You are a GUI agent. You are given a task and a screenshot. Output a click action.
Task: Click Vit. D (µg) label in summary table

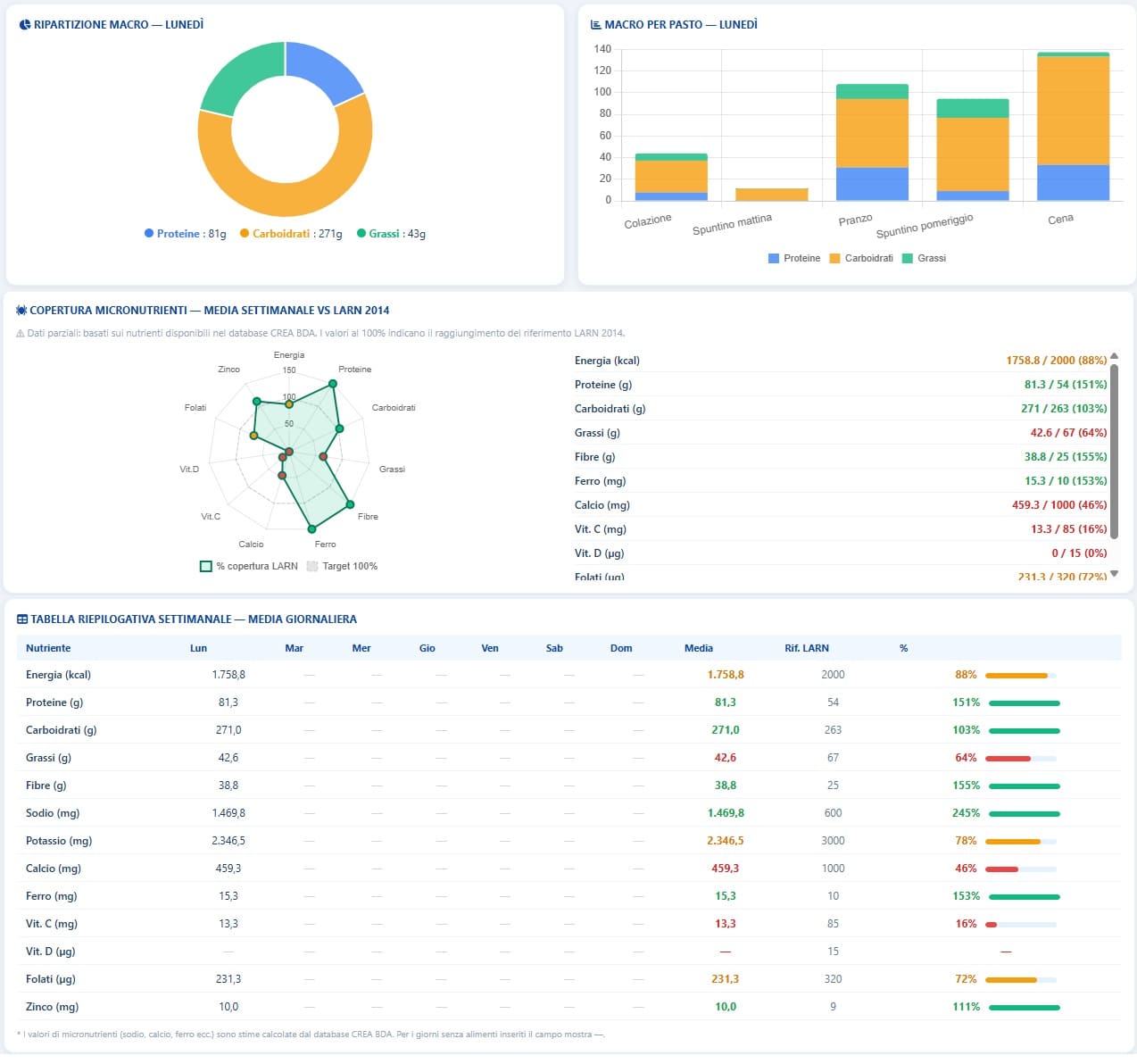click(x=51, y=952)
